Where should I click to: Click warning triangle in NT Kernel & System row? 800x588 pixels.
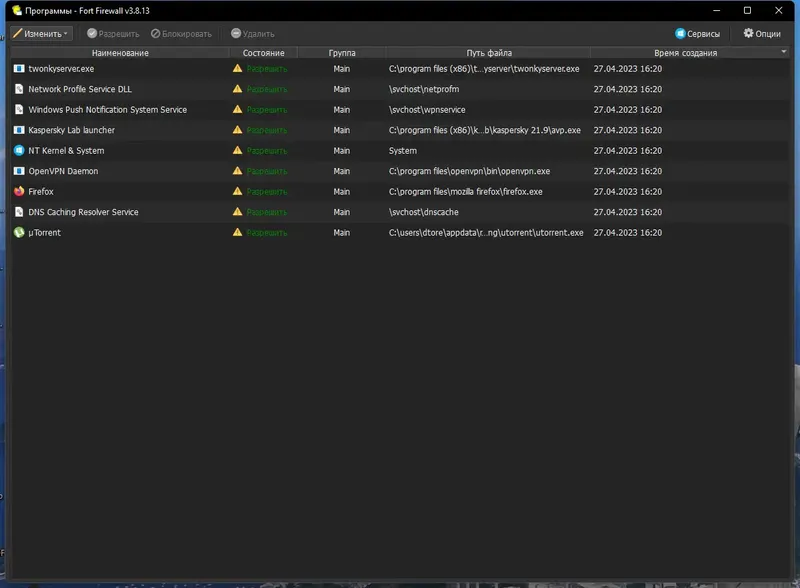(x=237, y=150)
